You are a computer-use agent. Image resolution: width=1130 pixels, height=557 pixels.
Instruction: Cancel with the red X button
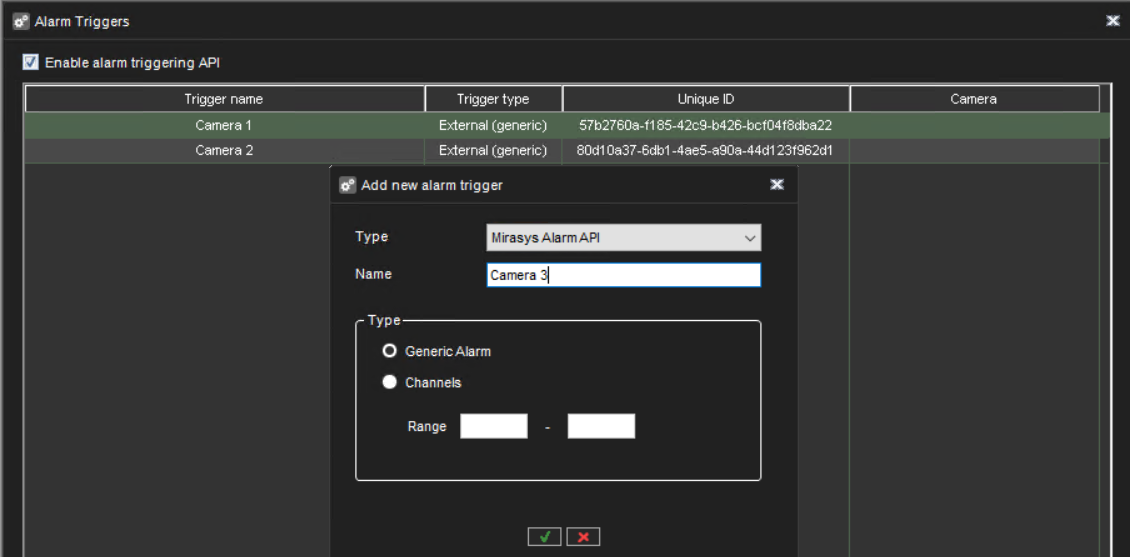pyautogui.click(x=583, y=537)
